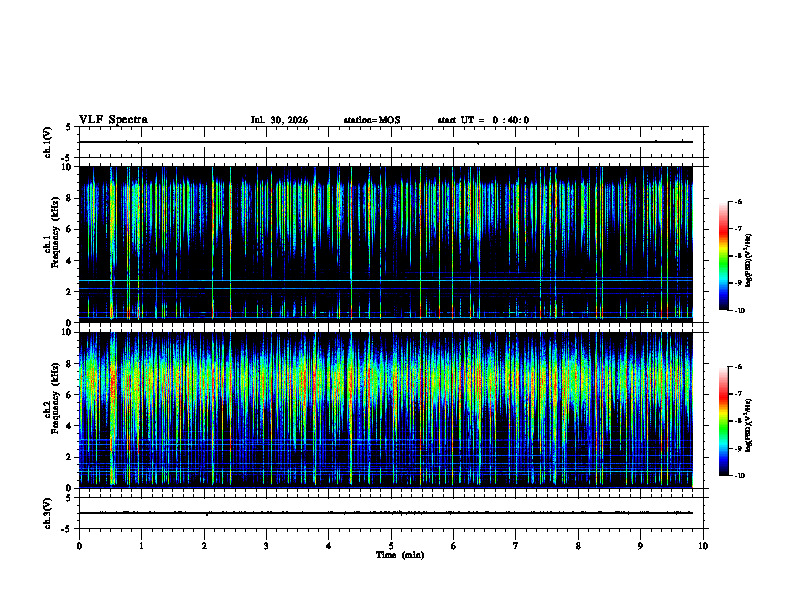
Task: Select the "start UT = 0 :40: 0" text
Action: [x=483, y=120]
